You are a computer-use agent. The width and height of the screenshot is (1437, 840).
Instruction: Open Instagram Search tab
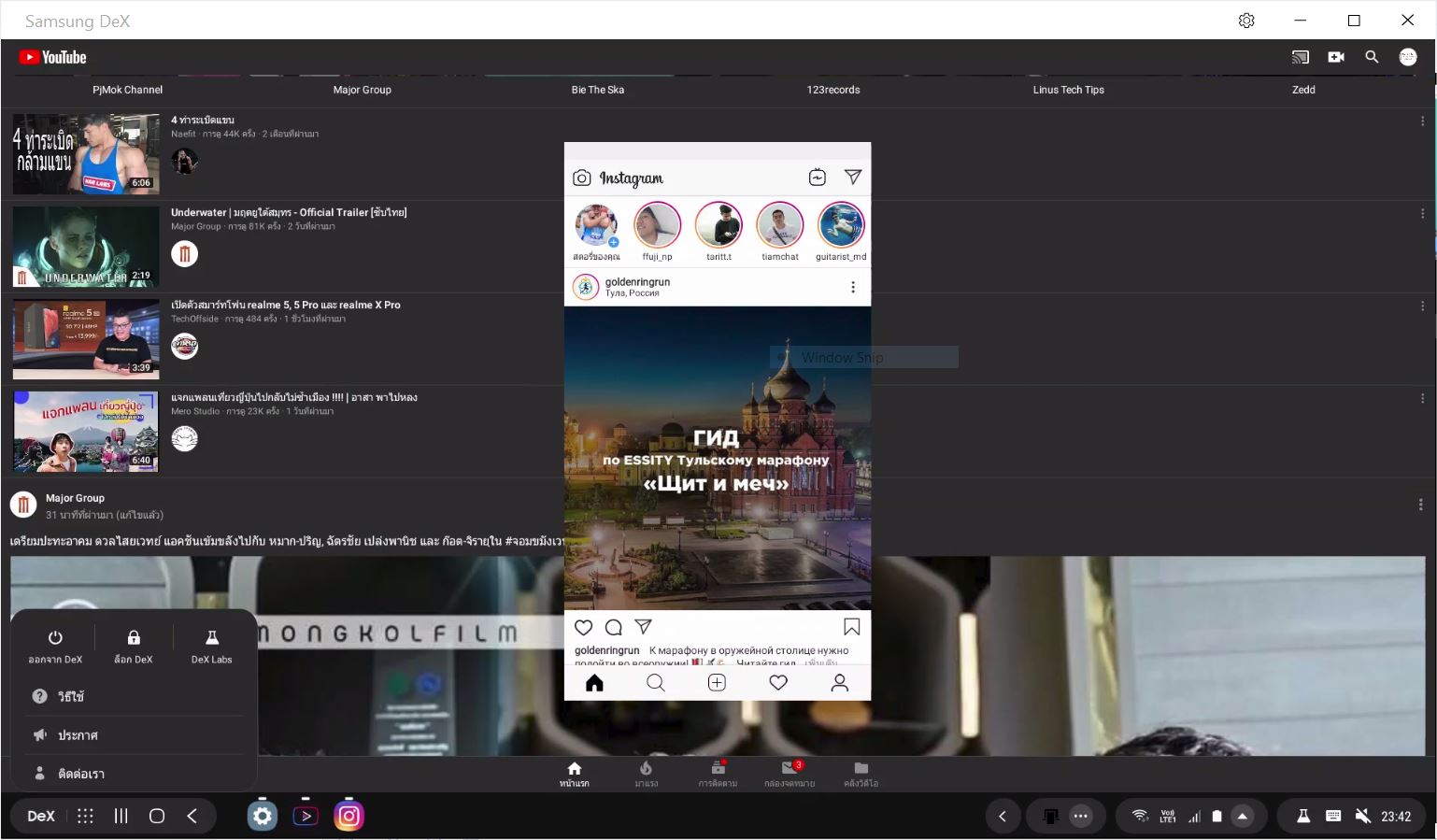[x=656, y=683]
